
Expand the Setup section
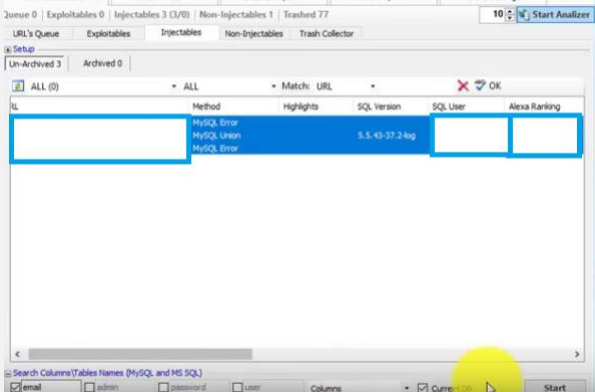pyautogui.click(x=8, y=49)
